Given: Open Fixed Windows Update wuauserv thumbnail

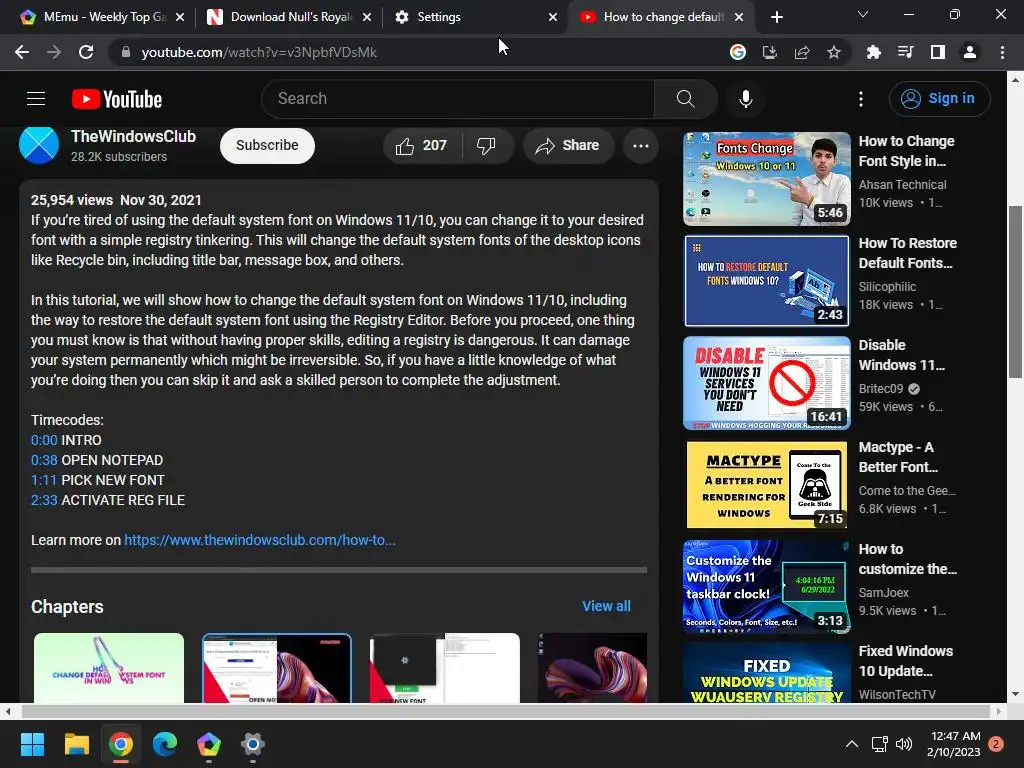Looking at the screenshot, I should click(767, 673).
